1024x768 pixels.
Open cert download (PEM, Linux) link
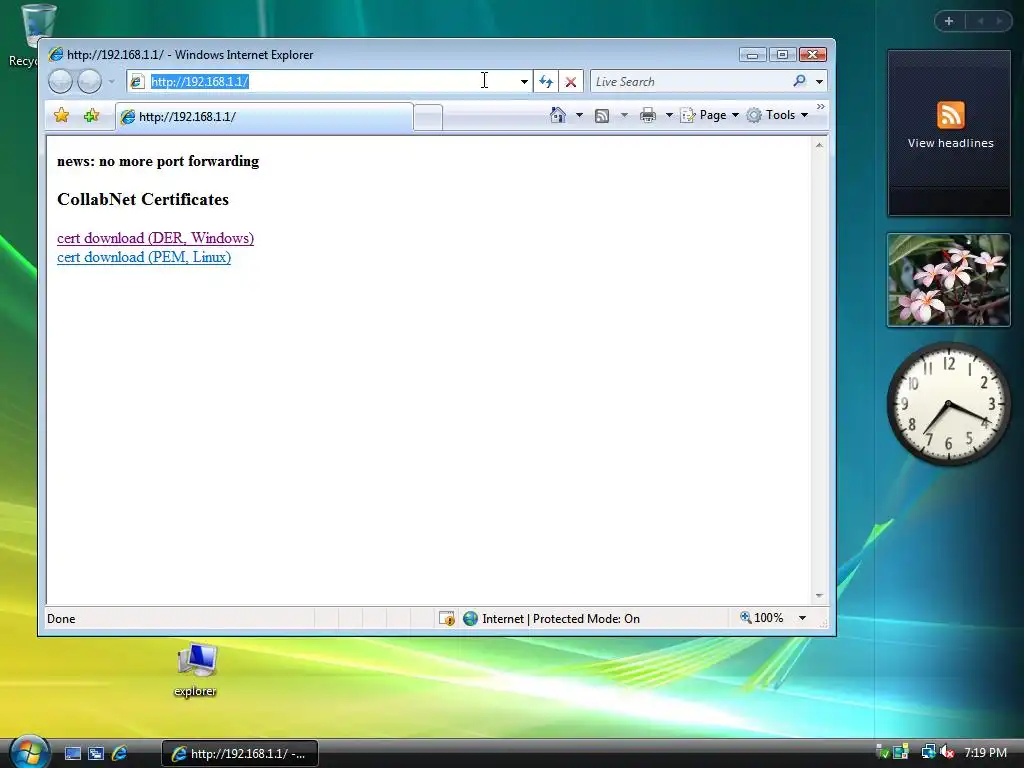point(144,257)
